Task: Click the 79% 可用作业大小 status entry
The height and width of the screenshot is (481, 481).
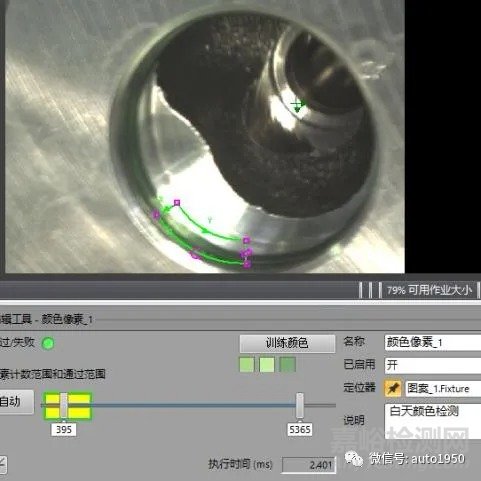Action: 429,290
